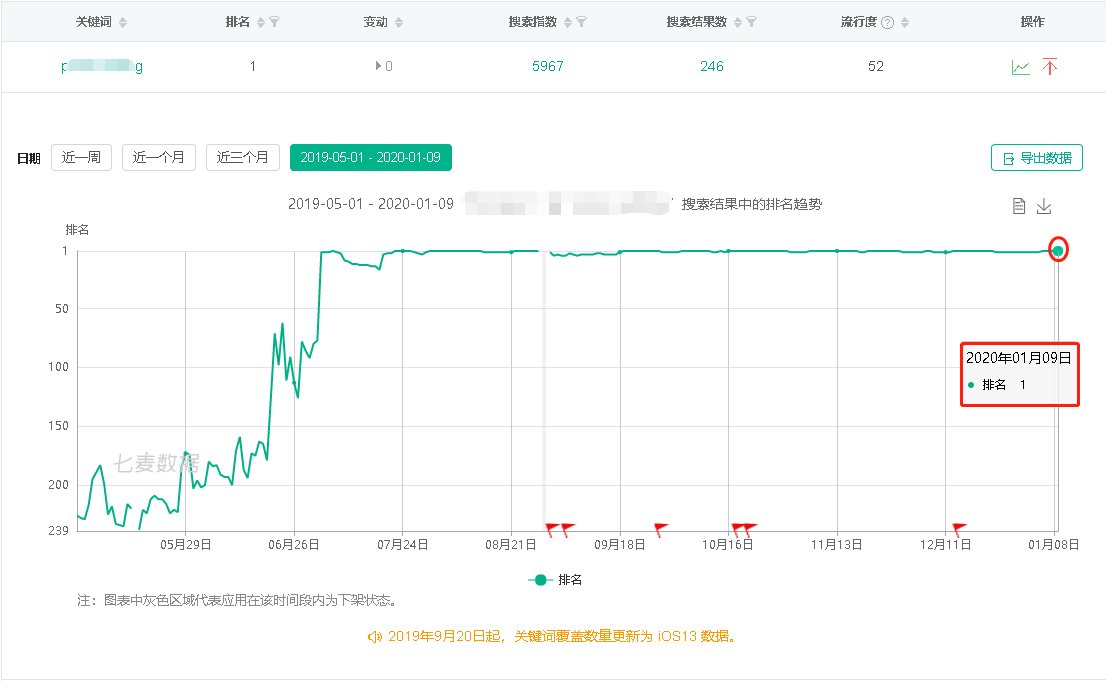Click the filter funnel next to 排名 header

pos(275,22)
